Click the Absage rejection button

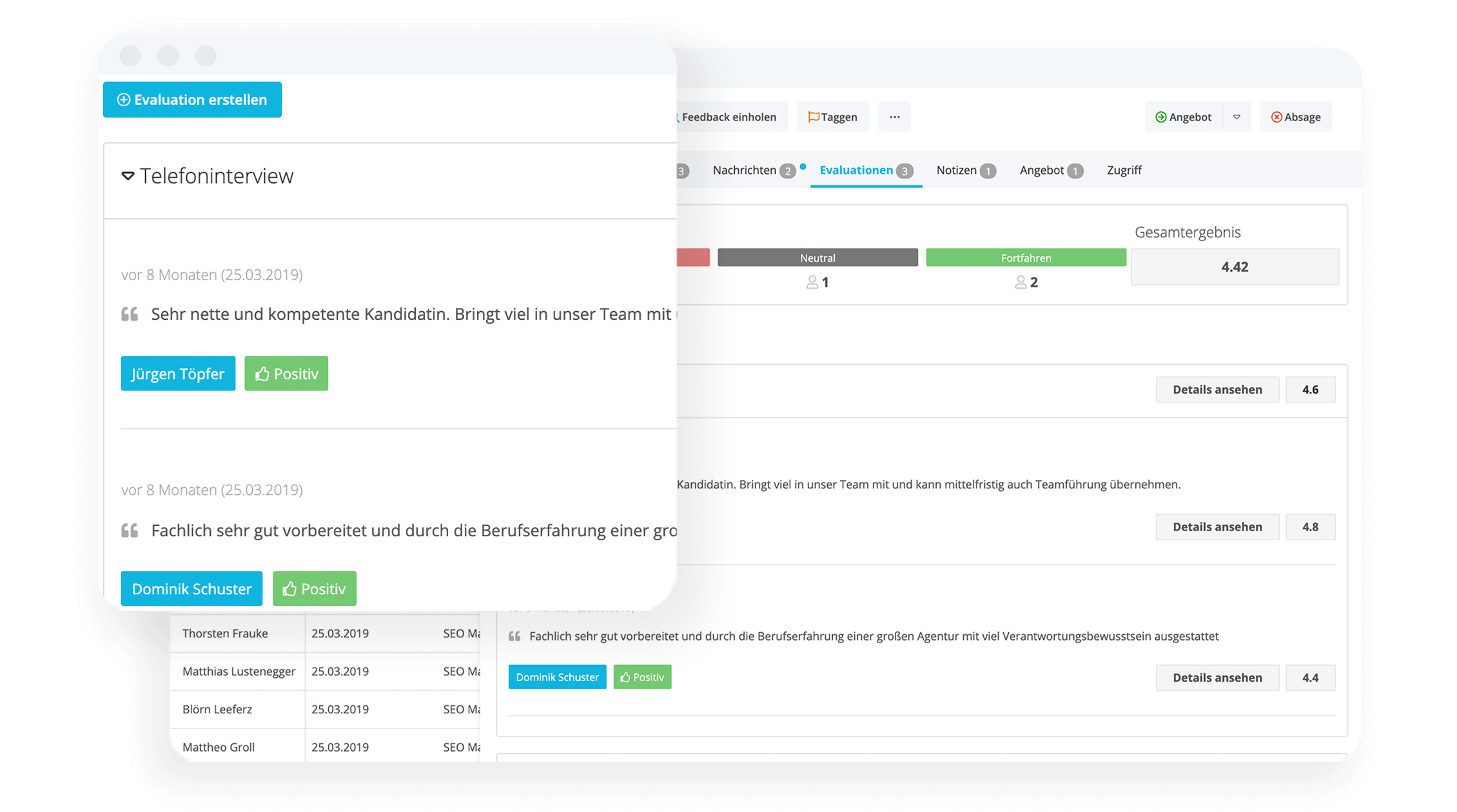[1296, 117]
